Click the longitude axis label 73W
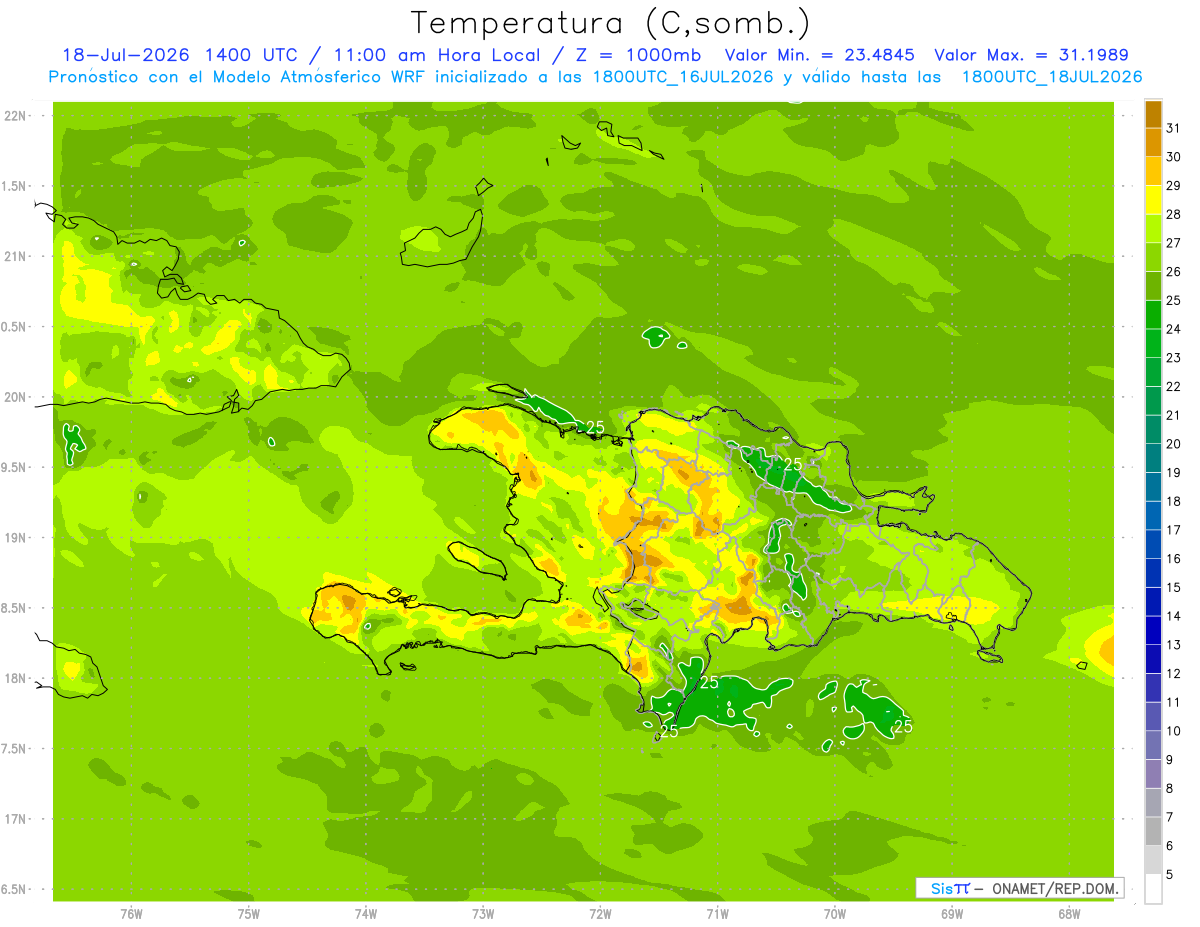 [482, 914]
